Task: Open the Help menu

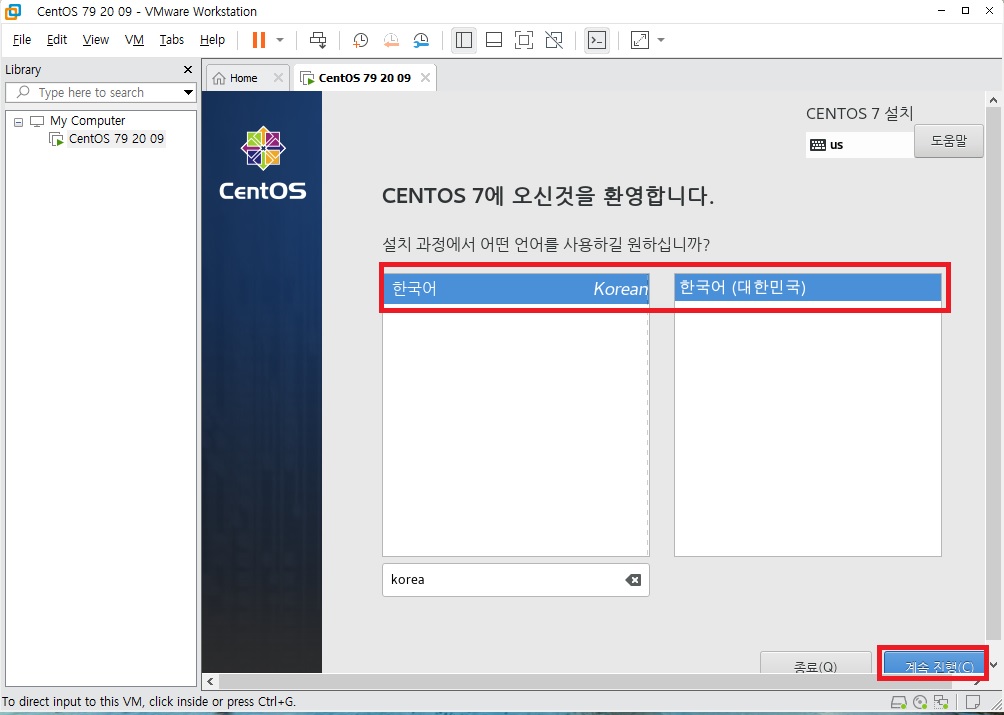Action: pyautogui.click(x=212, y=40)
